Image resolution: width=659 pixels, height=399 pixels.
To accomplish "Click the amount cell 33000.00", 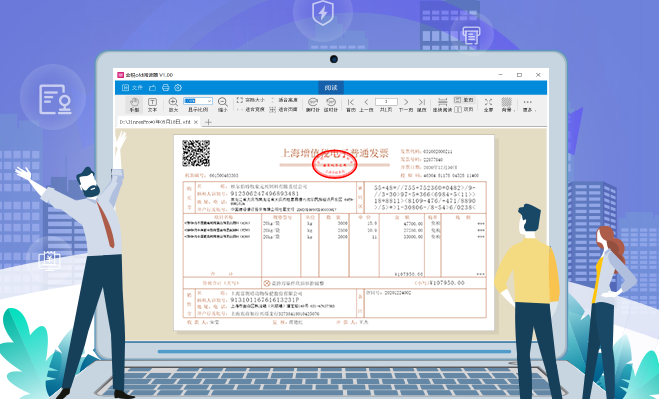I will click(413, 237).
